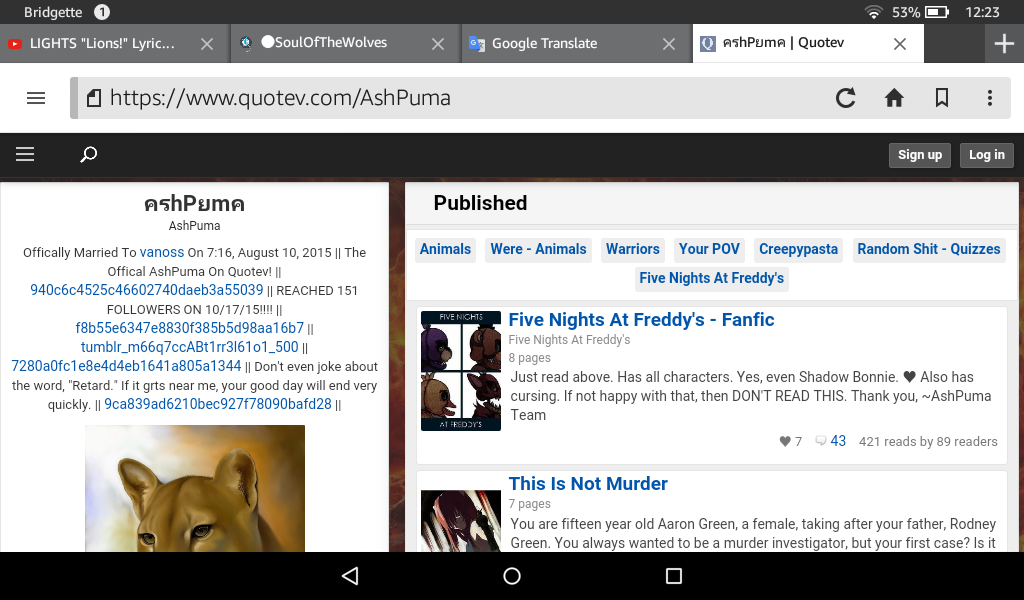Tap the 12:23 clock in status bar

pyautogui.click(x=982, y=12)
